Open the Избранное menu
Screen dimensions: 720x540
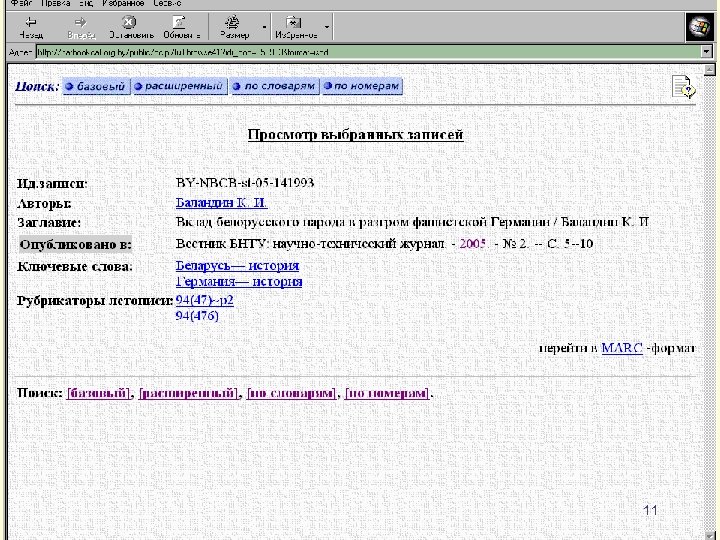click(124, 3)
